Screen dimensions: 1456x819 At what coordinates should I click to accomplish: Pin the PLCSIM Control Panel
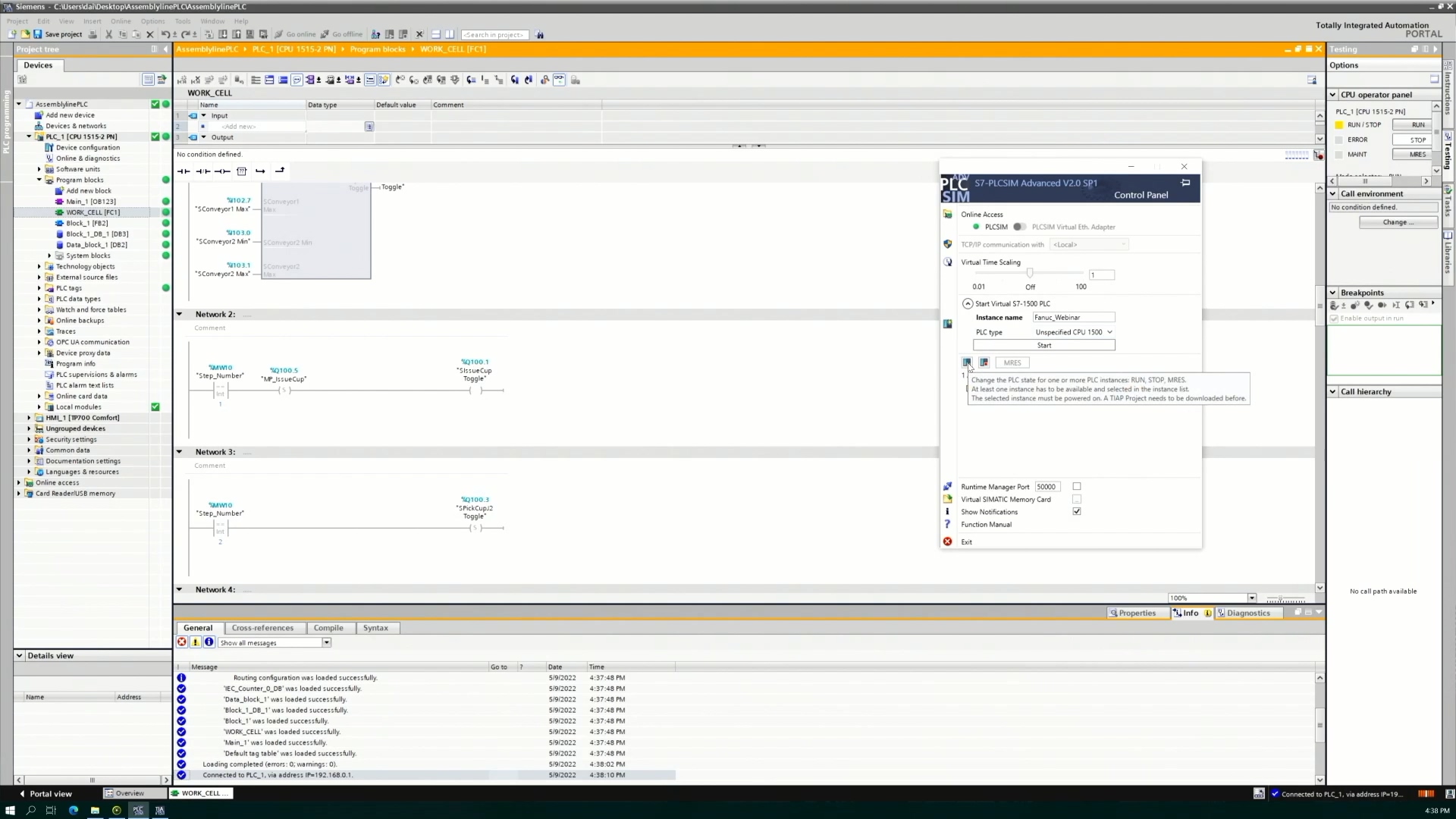1185,183
